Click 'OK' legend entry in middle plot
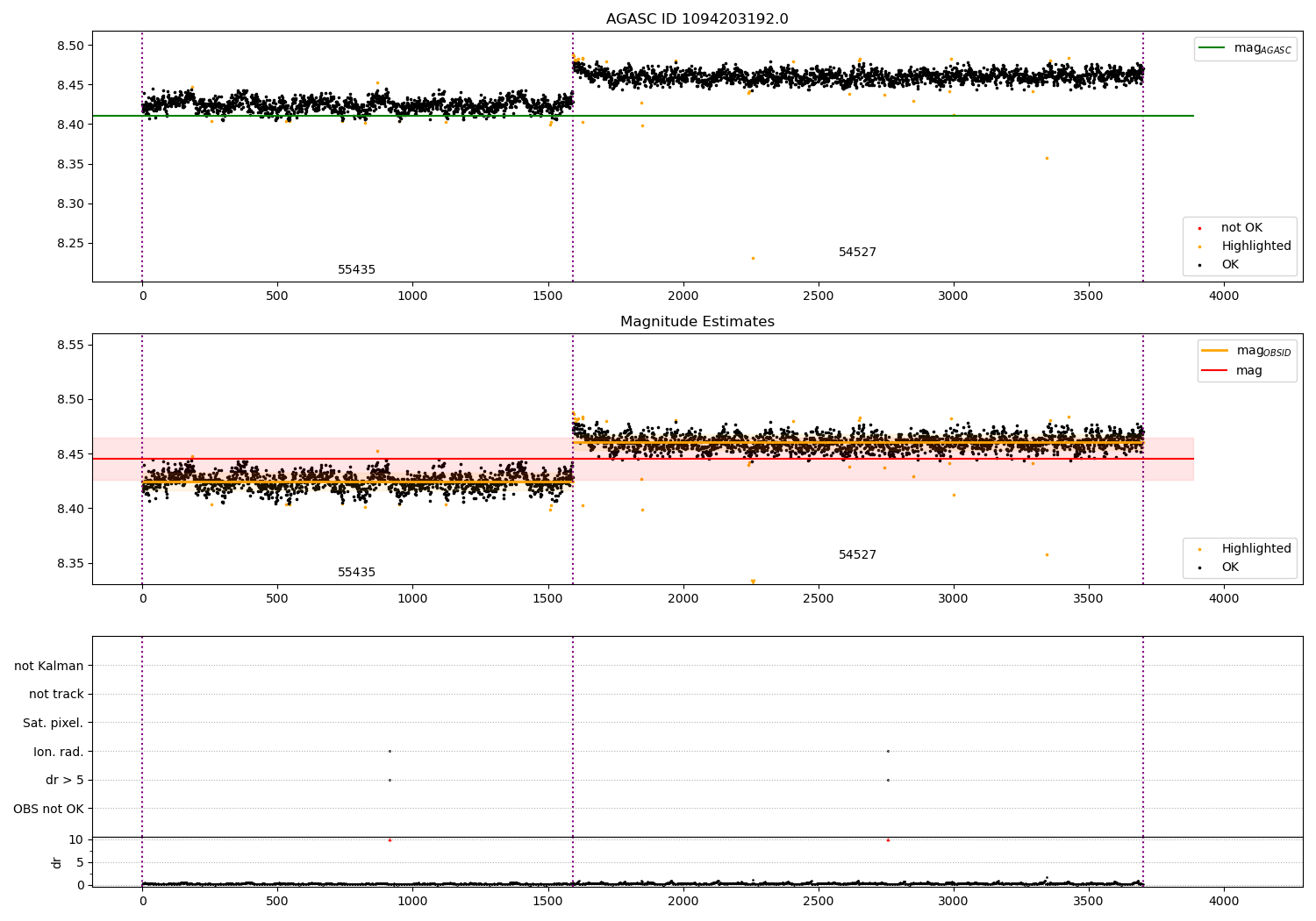 pos(1219,568)
